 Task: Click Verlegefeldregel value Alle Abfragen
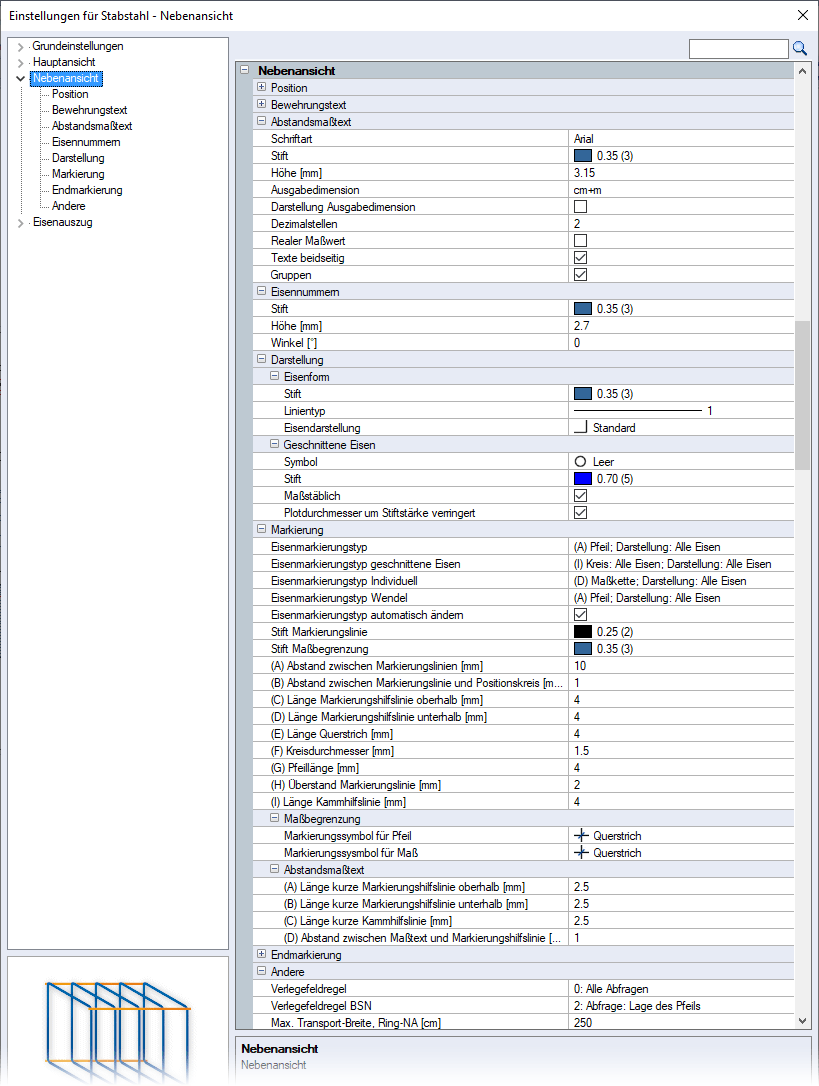tap(611, 988)
